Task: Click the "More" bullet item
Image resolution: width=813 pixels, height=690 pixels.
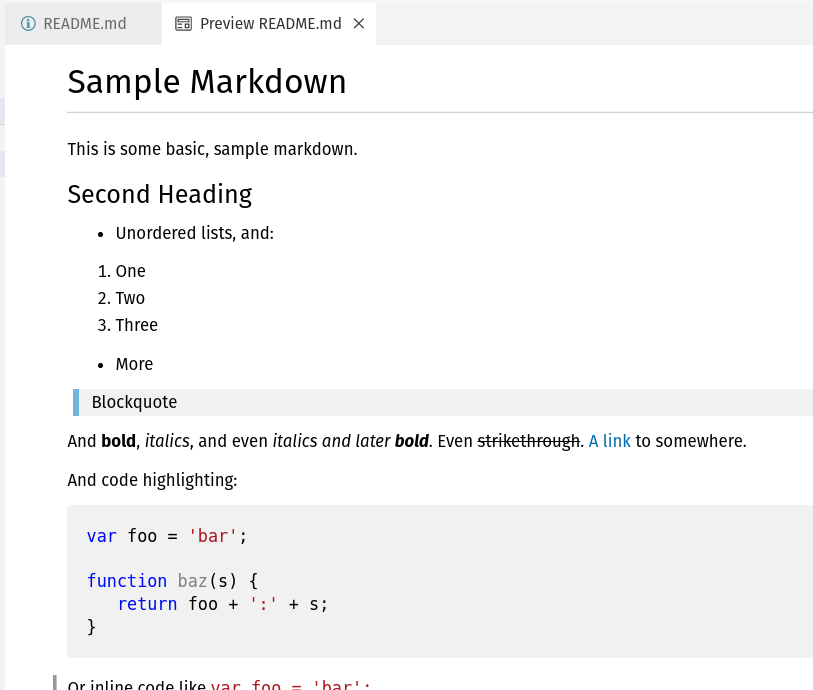Action: point(134,364)
